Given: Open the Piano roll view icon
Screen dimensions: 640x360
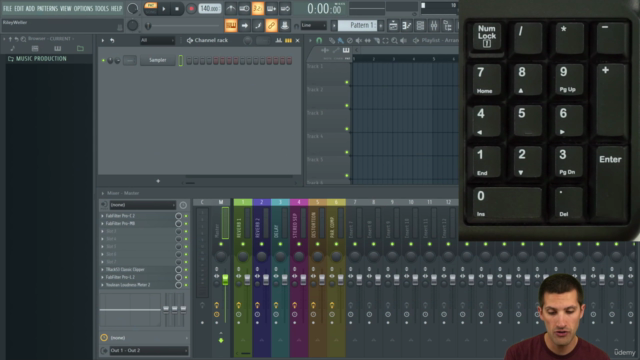Looking at the screenshot, I should coord(407,26).
